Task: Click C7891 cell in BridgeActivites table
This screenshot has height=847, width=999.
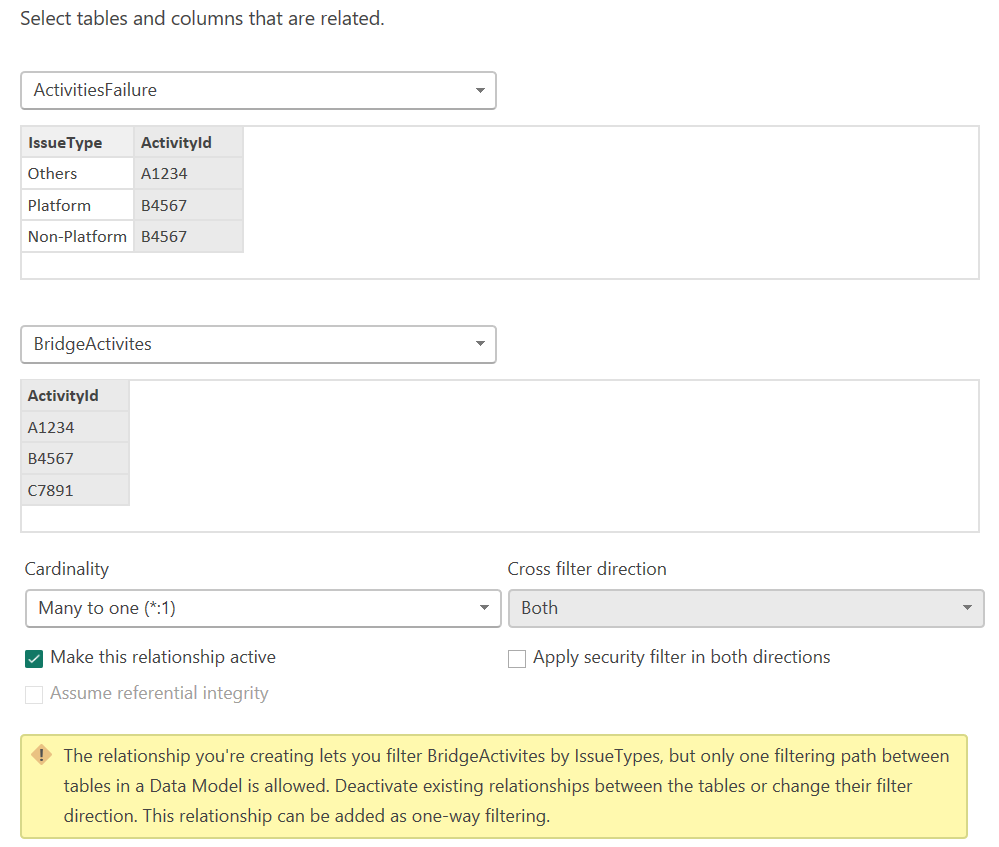Action: pyautogui.click(x=75, y=490)
